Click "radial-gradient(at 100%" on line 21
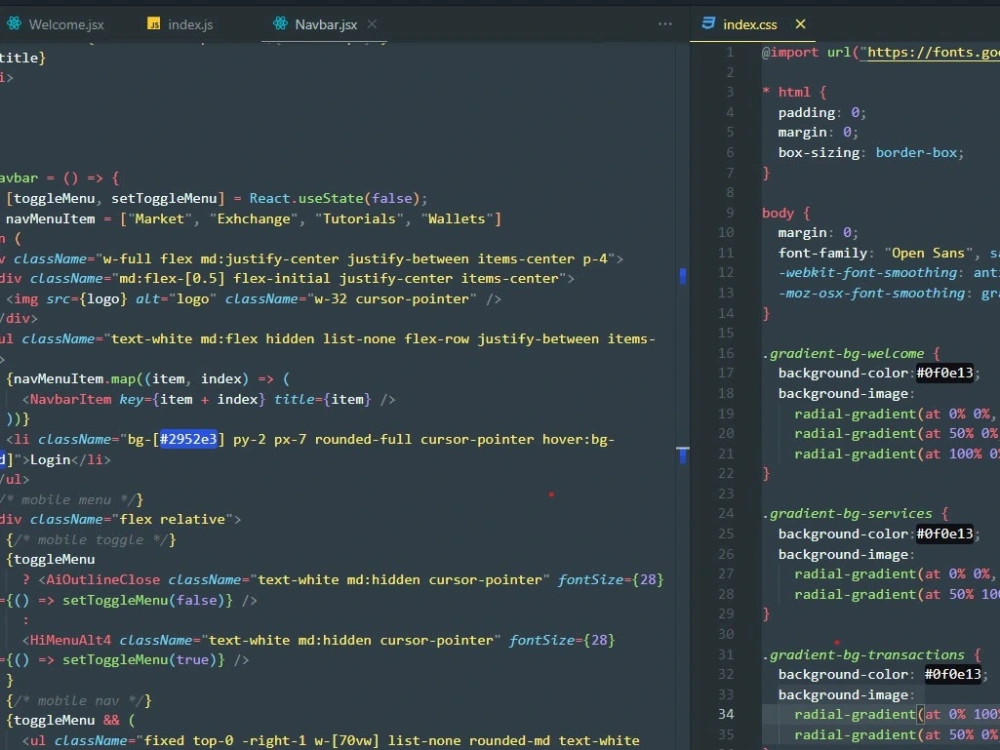Viewport: 1000px width, 750px height. pyautogui.click(x=888, y=454)
